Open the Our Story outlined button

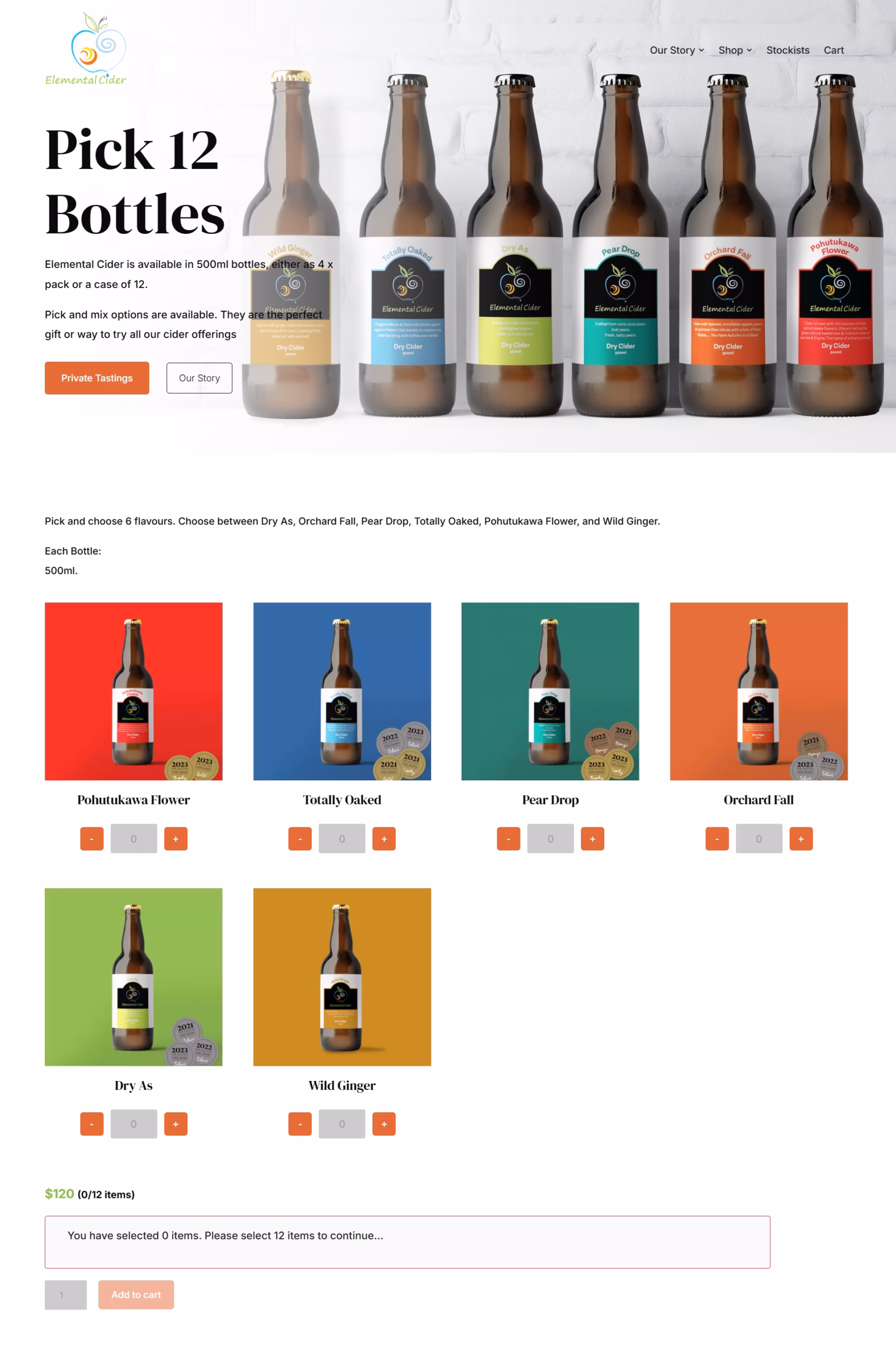click(x=199, y=378)
